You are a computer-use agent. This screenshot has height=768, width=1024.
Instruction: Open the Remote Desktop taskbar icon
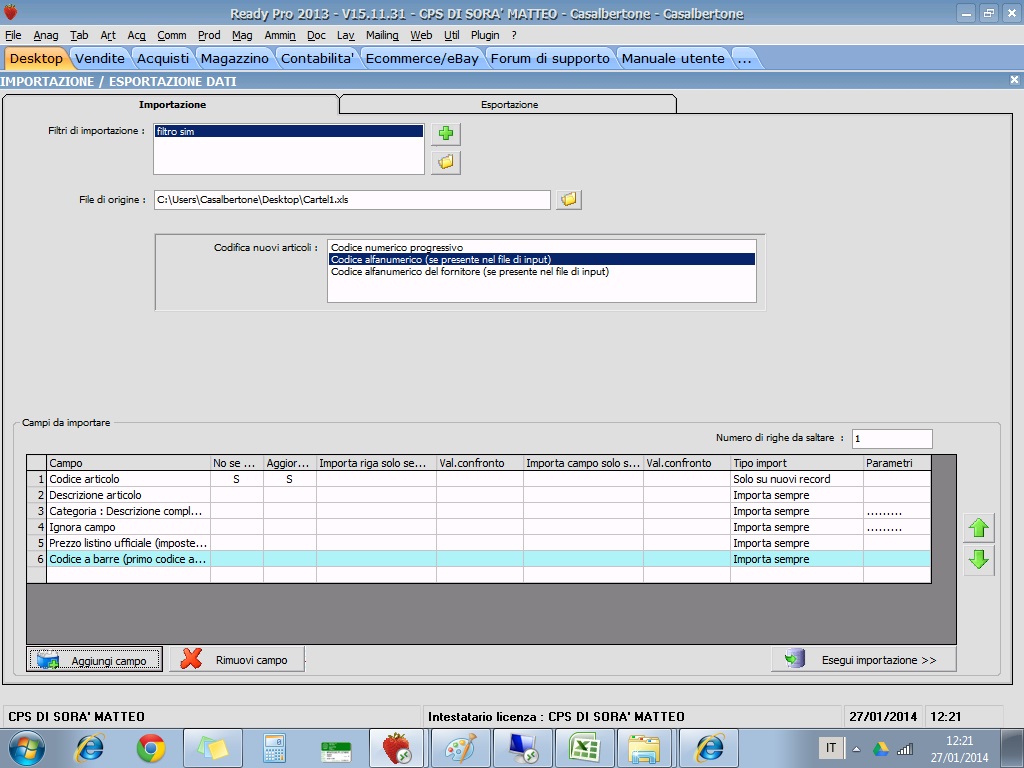[x=522, y=748]
